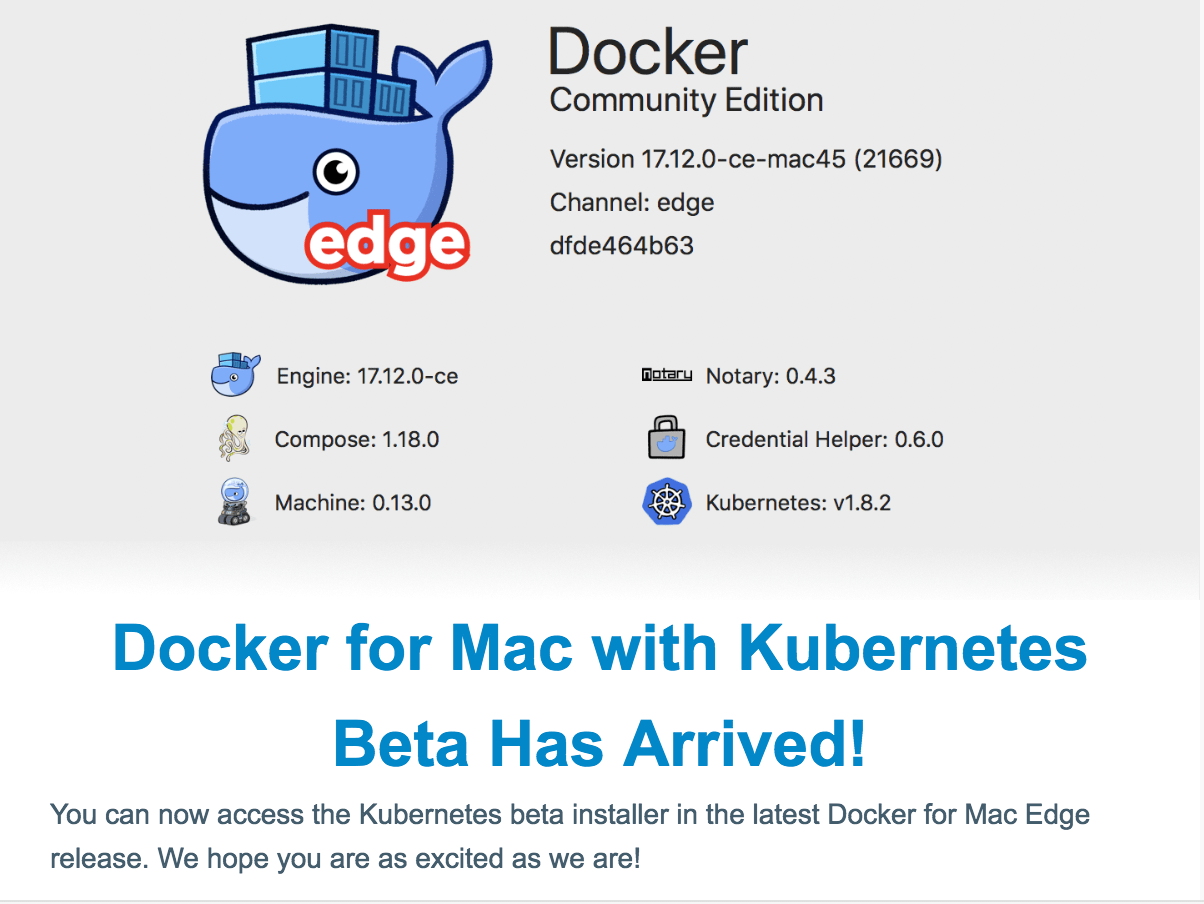Click the Engine: 17.12.0-ce label
The height and width of the screenshot is (904, 1204).
(x=367, y=377)
